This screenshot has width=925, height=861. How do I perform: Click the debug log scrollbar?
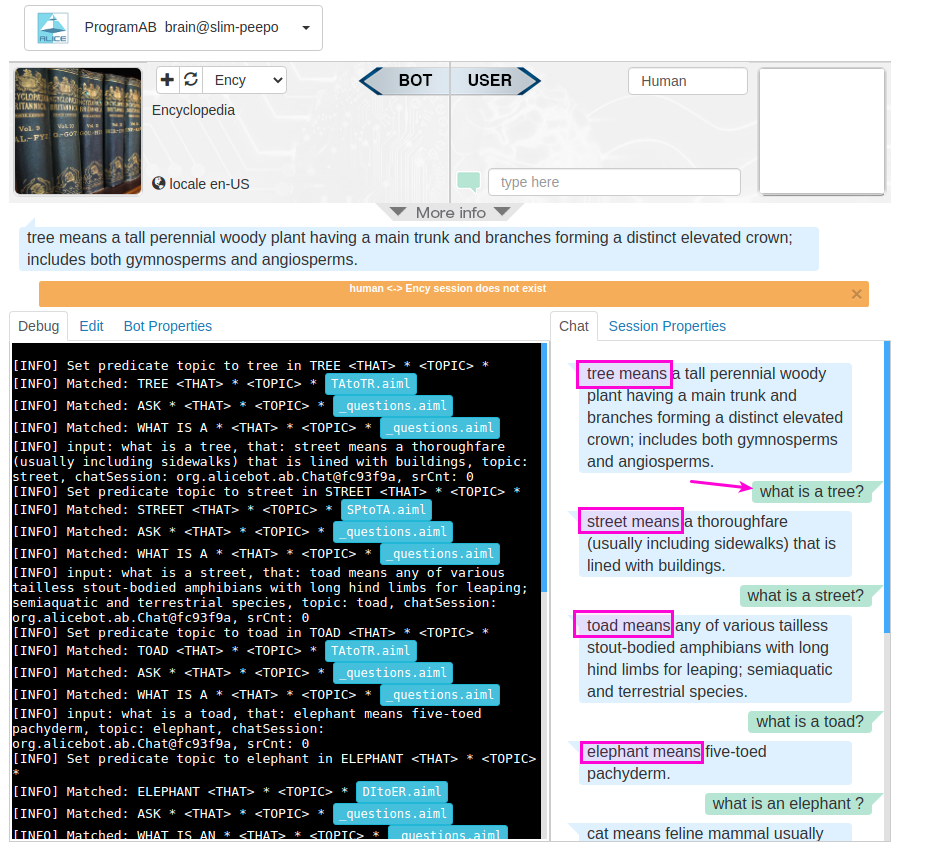coord(544,467)
